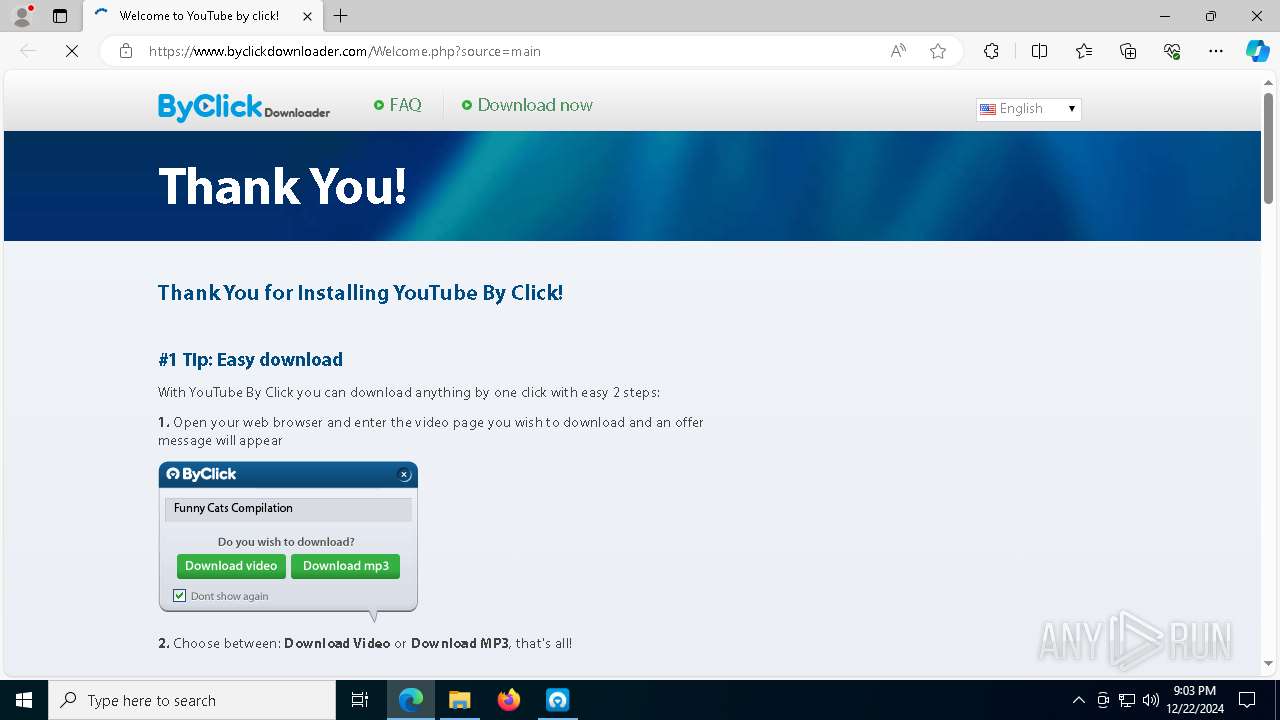
Task: Close the ByClick popup illustration
Action: [x=404, y=475]
